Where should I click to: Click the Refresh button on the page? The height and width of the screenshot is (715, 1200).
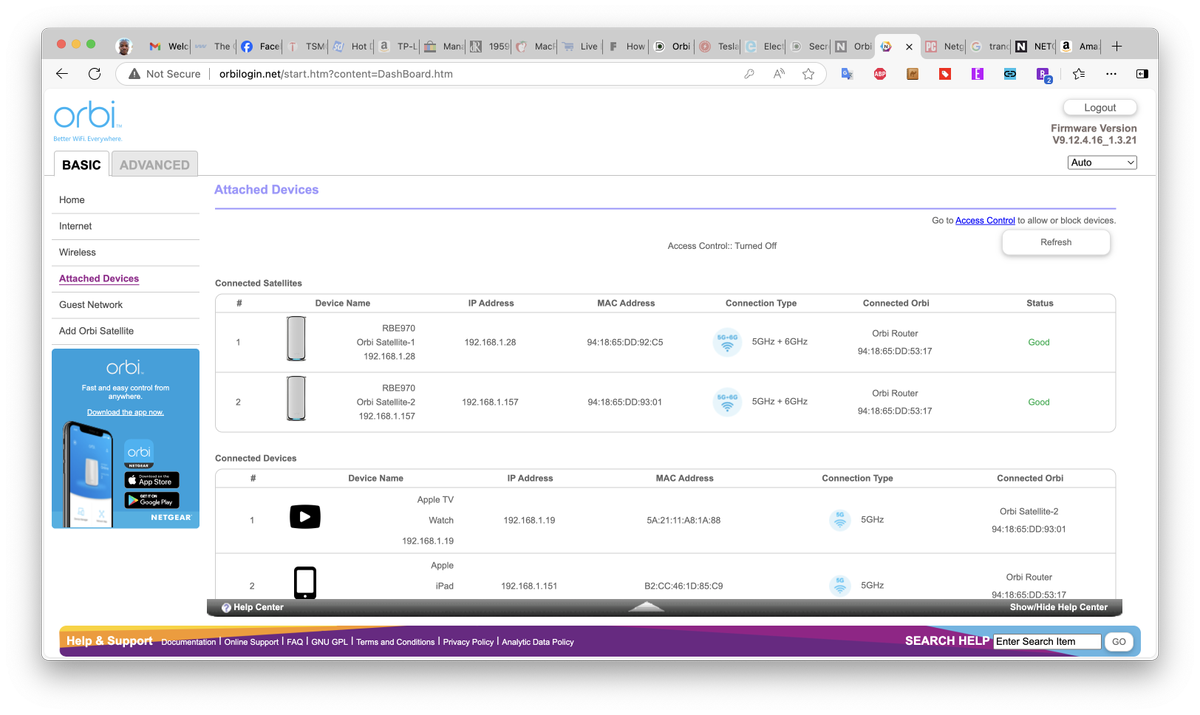pyautogui.click(x=1056, y=242)
